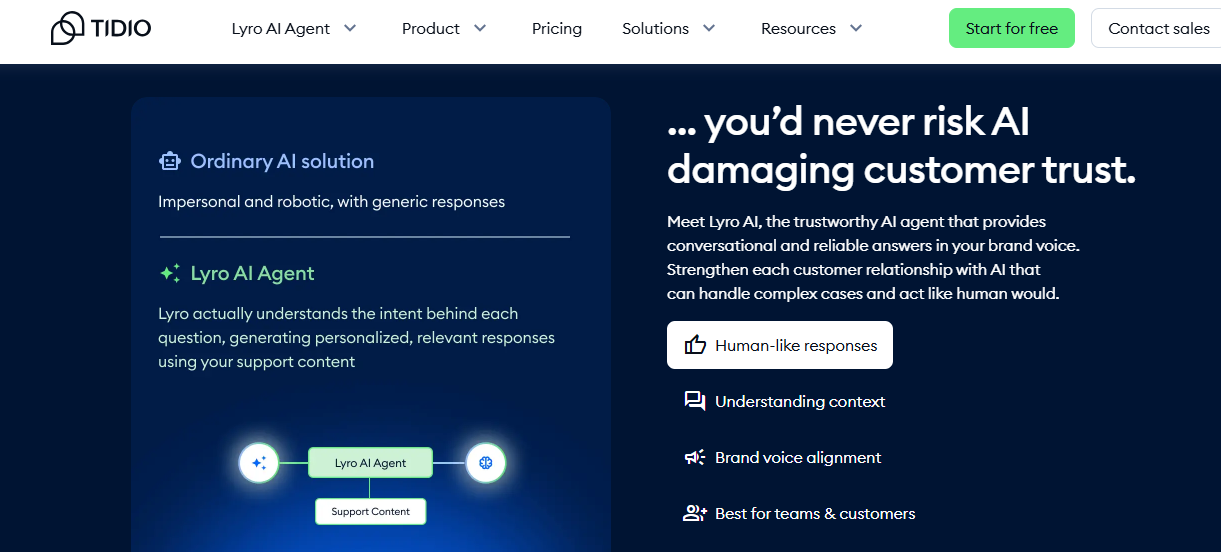Viewport: 1221px width, 552px height.
Task: Click the thumbs-up icon for Human-like responses
Action: click(x=695, y=345)
